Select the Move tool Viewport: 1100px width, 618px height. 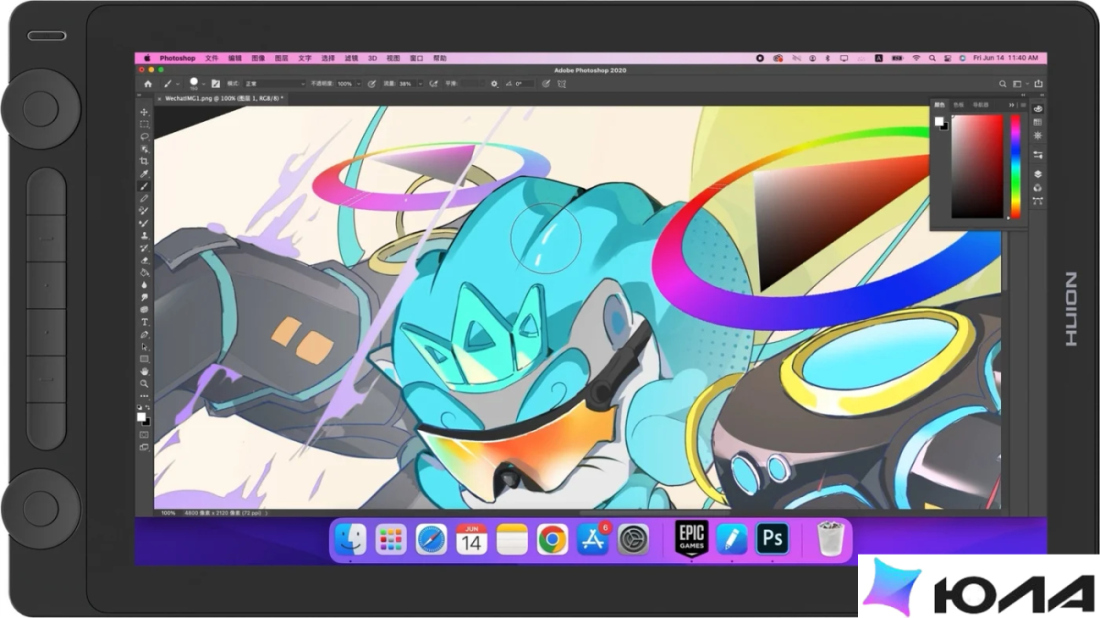145,112
